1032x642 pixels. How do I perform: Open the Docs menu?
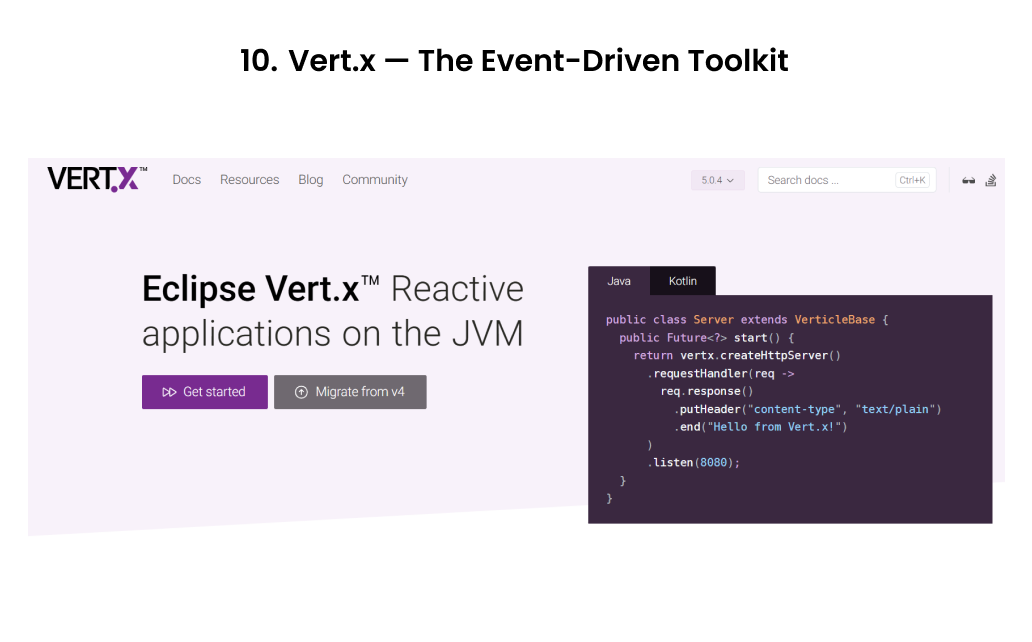click(x=186, y=180)
